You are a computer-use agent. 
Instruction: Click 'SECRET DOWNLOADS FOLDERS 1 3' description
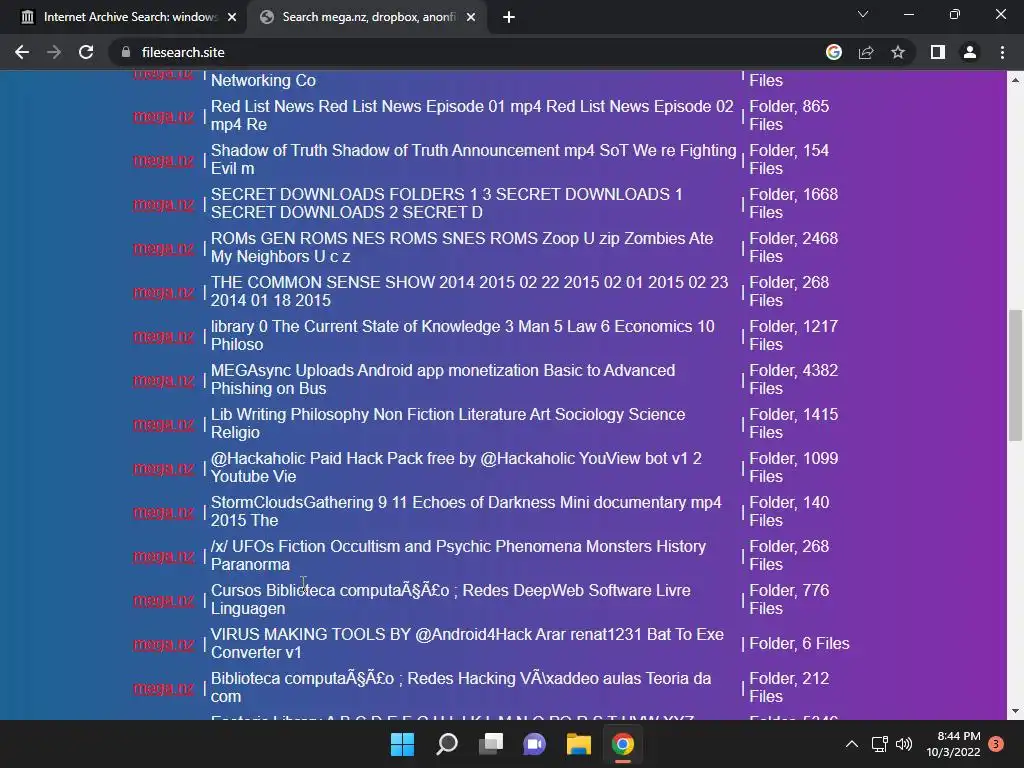coord(447,203)
